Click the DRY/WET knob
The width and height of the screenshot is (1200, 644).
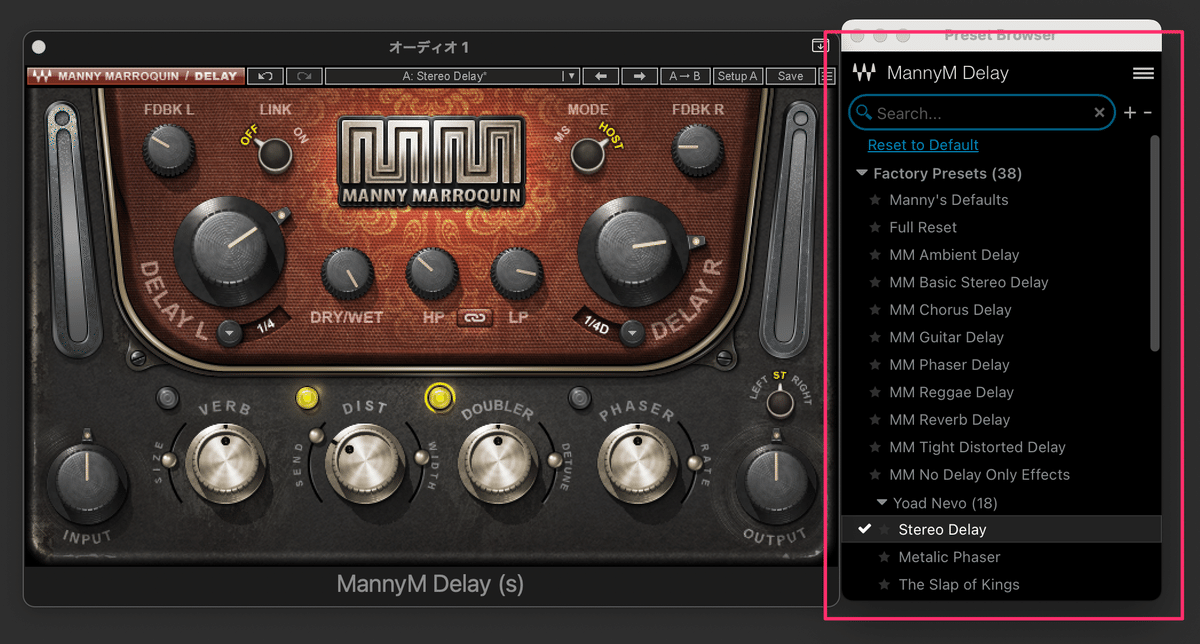pos(348,275)
